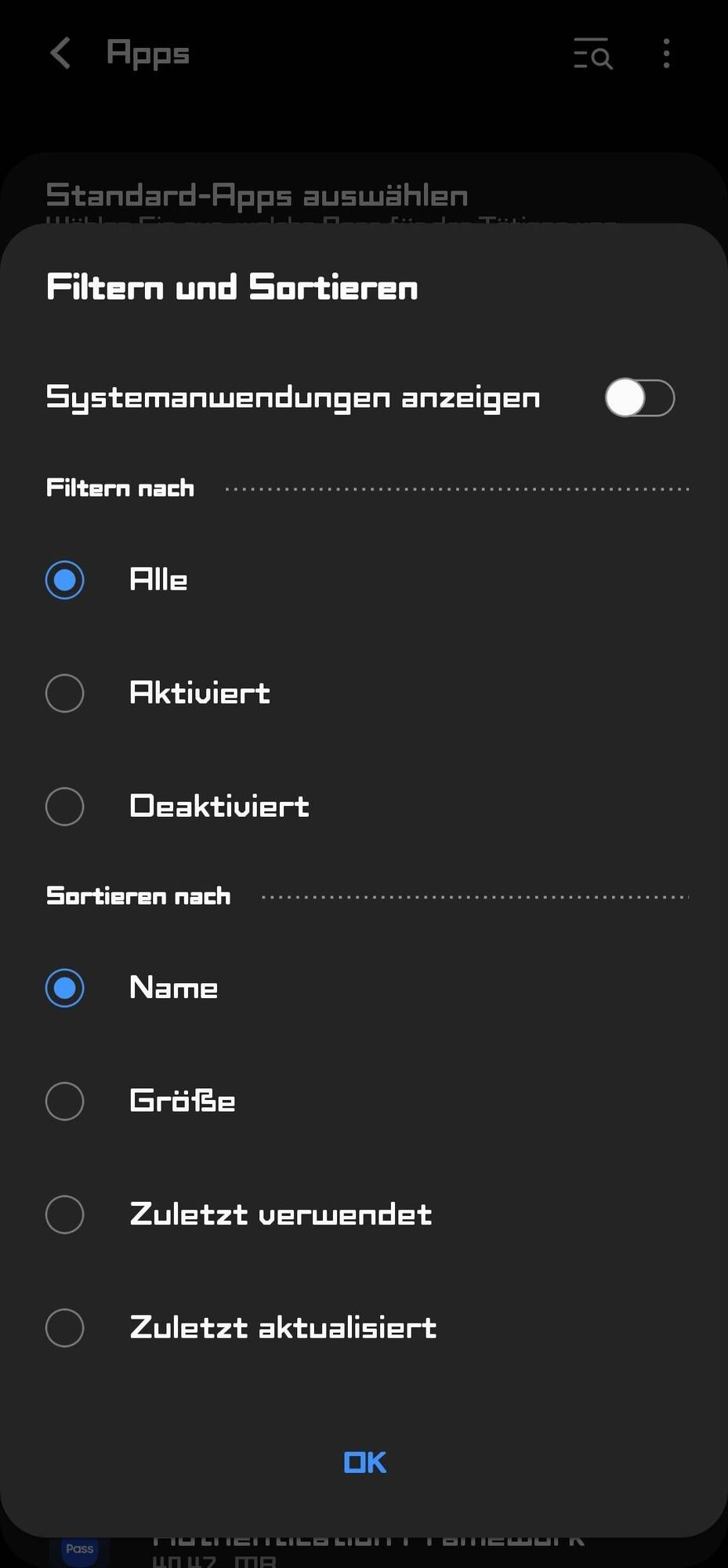Tap the Größe option label
The width and height of the screenshot is (728, 1568).
click(x=183, y=1102)
